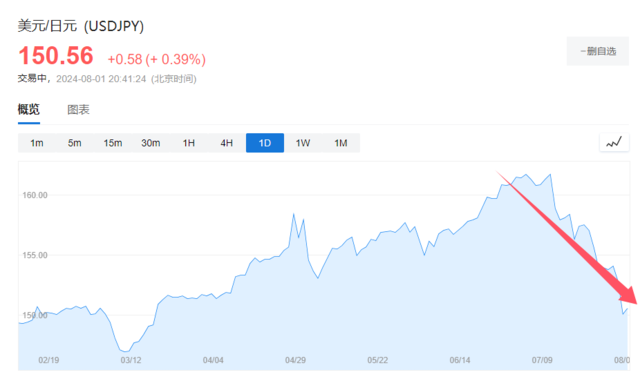Image resolution: width=640 pixels, height=379 pixels.
Task: Switch to the 图表 chart tab
Action: (78, 109)
